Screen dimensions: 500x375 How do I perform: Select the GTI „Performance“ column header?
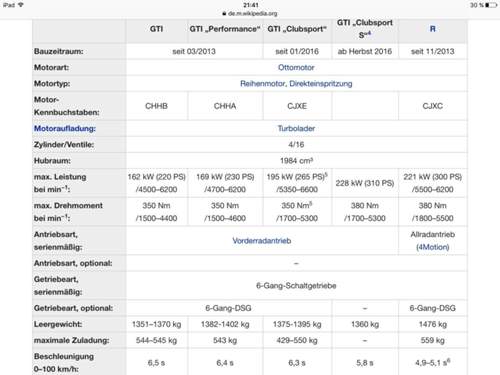pyautogui.click(x=225, y=29)
